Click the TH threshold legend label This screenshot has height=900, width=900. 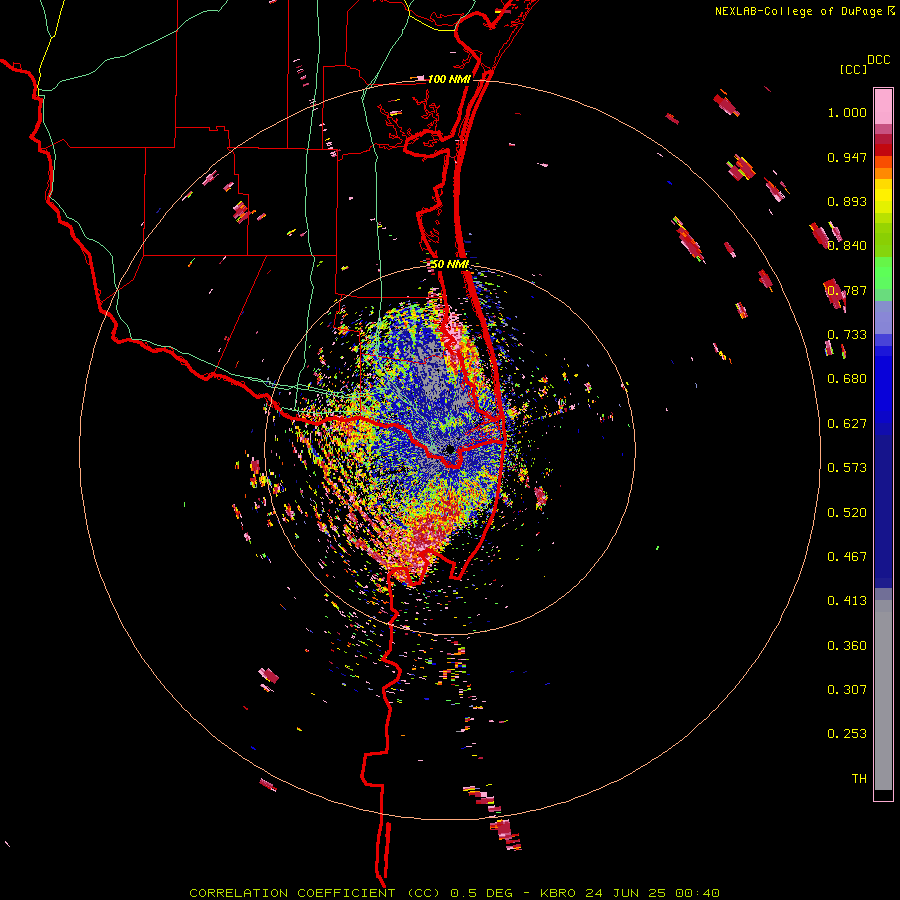click(859, 779)
